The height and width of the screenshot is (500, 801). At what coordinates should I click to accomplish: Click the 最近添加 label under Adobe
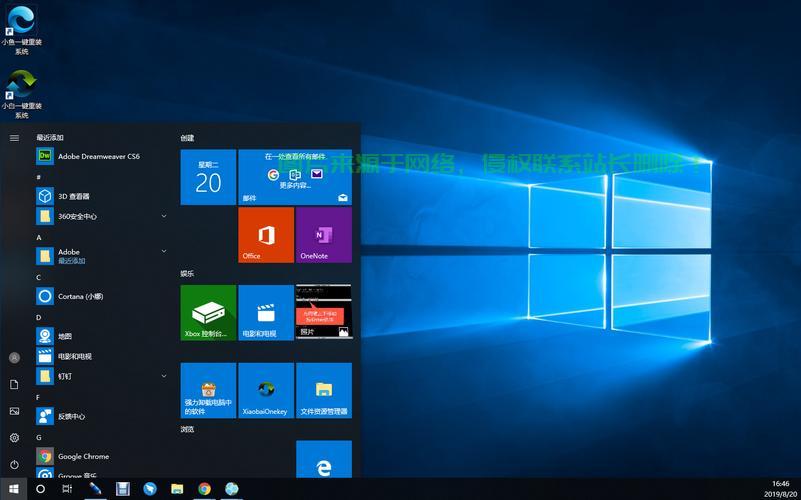[x=72, y=261]
